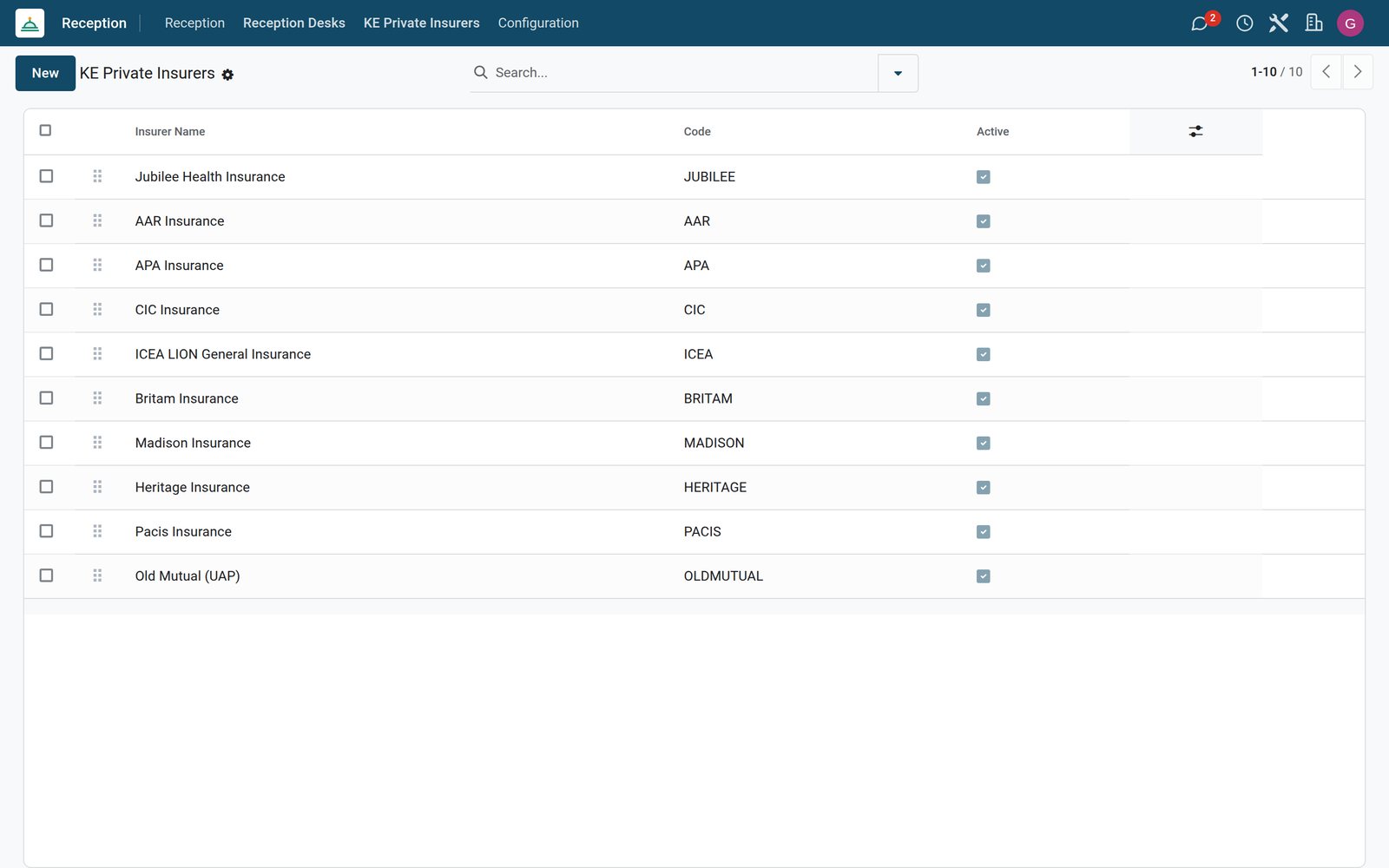Open the Reception Desks menu
The width and height of the screenshot is (1389, 868).
[x=293, y=23]
